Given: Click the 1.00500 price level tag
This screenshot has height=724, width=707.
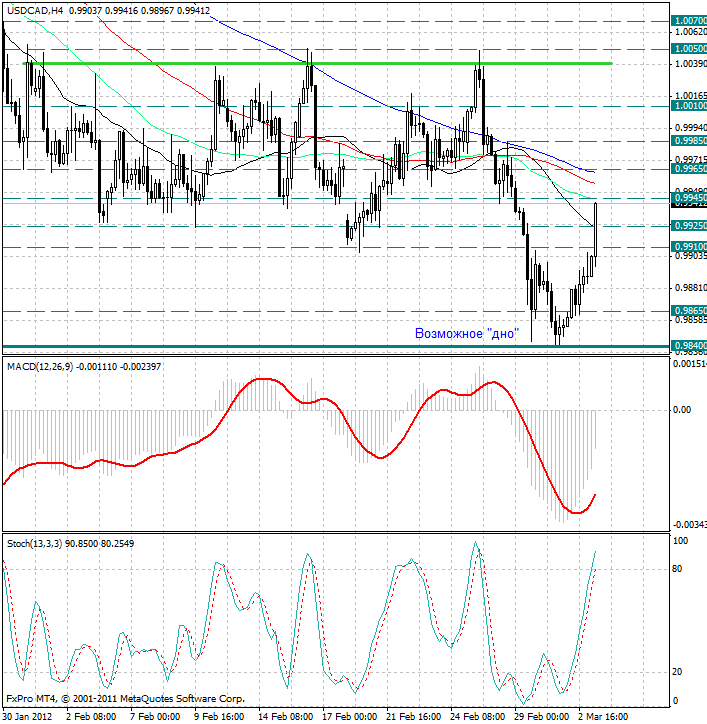Looking at the screenshot, I should [688, 48].
